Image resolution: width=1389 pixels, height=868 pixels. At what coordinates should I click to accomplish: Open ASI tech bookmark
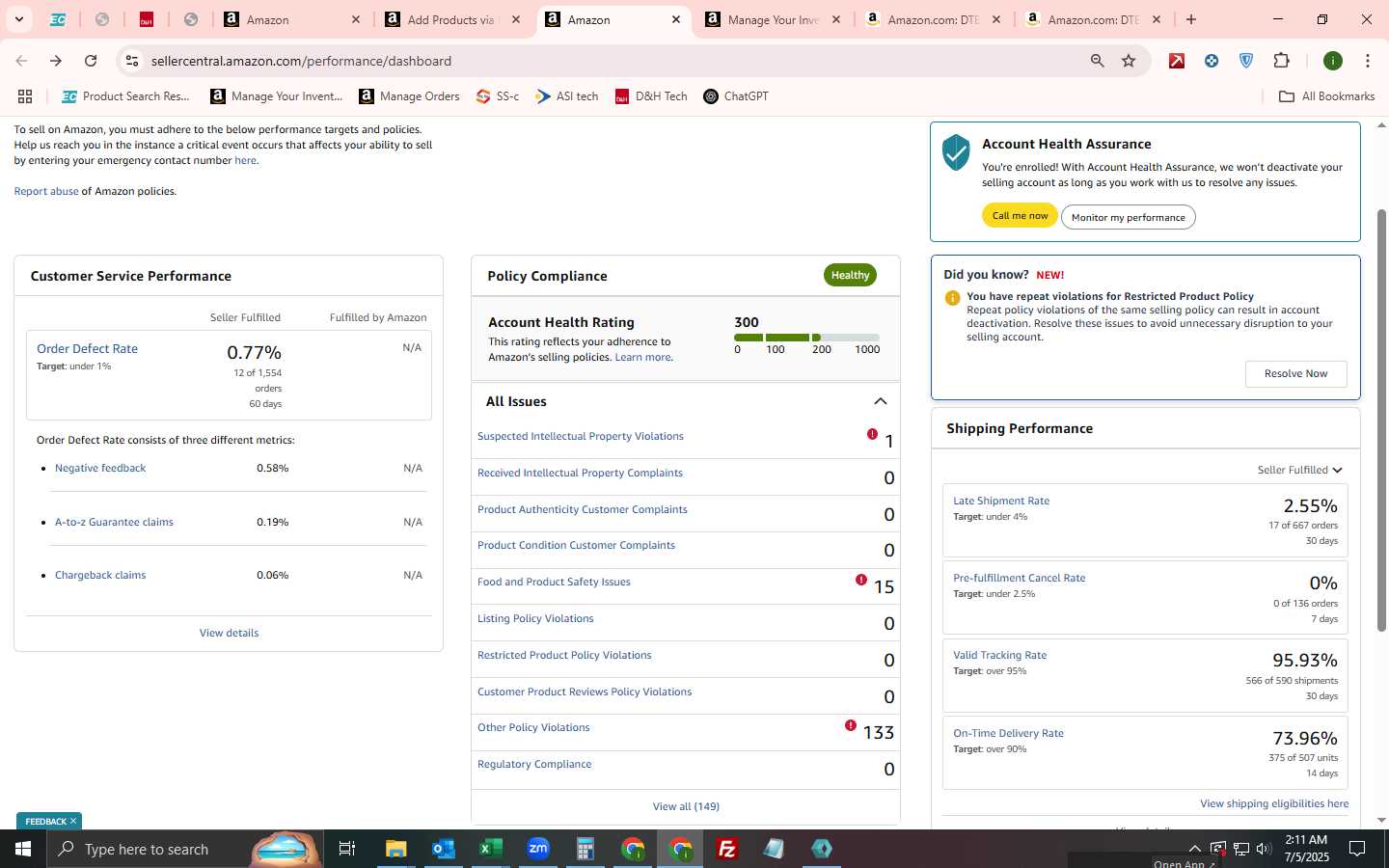click(x=567, y=96)
